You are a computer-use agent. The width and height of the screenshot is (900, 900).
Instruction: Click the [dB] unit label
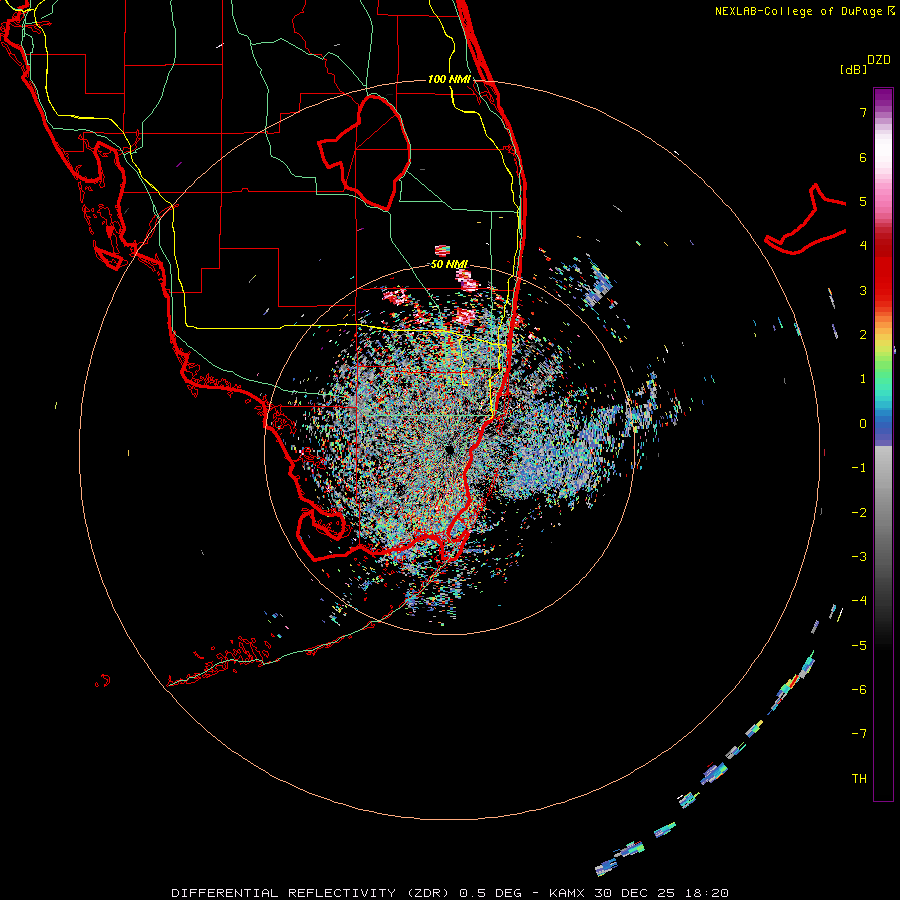pyautogui.click(x=853, y=69)
